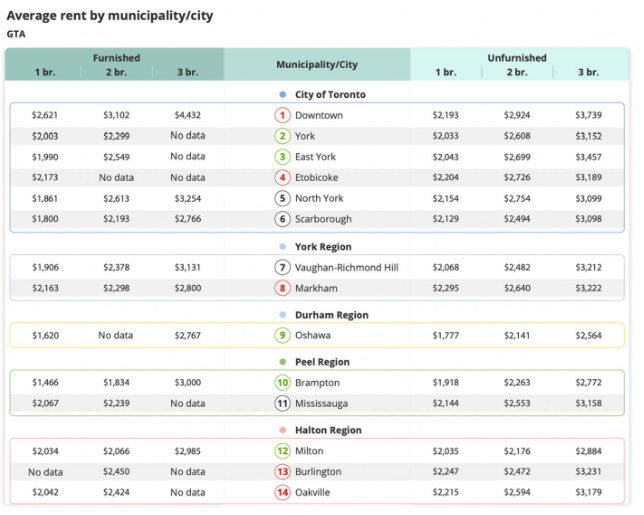This screenshot has height=515, width=644.
Task: Select the circle 10 icon beside Brampton
Action: 283,383
